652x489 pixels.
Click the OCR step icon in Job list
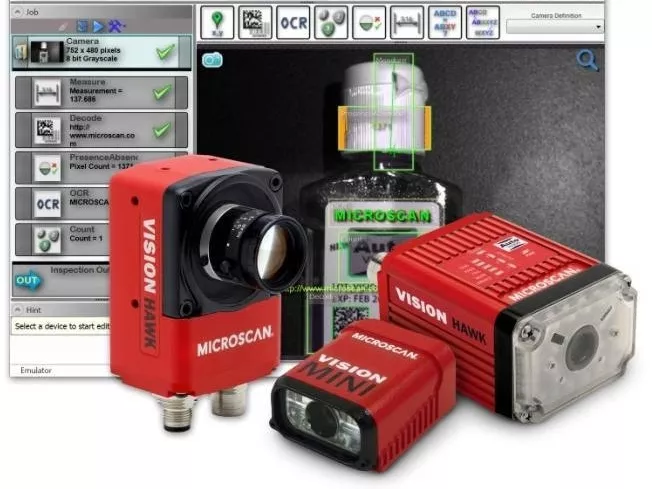pos(47,204)
